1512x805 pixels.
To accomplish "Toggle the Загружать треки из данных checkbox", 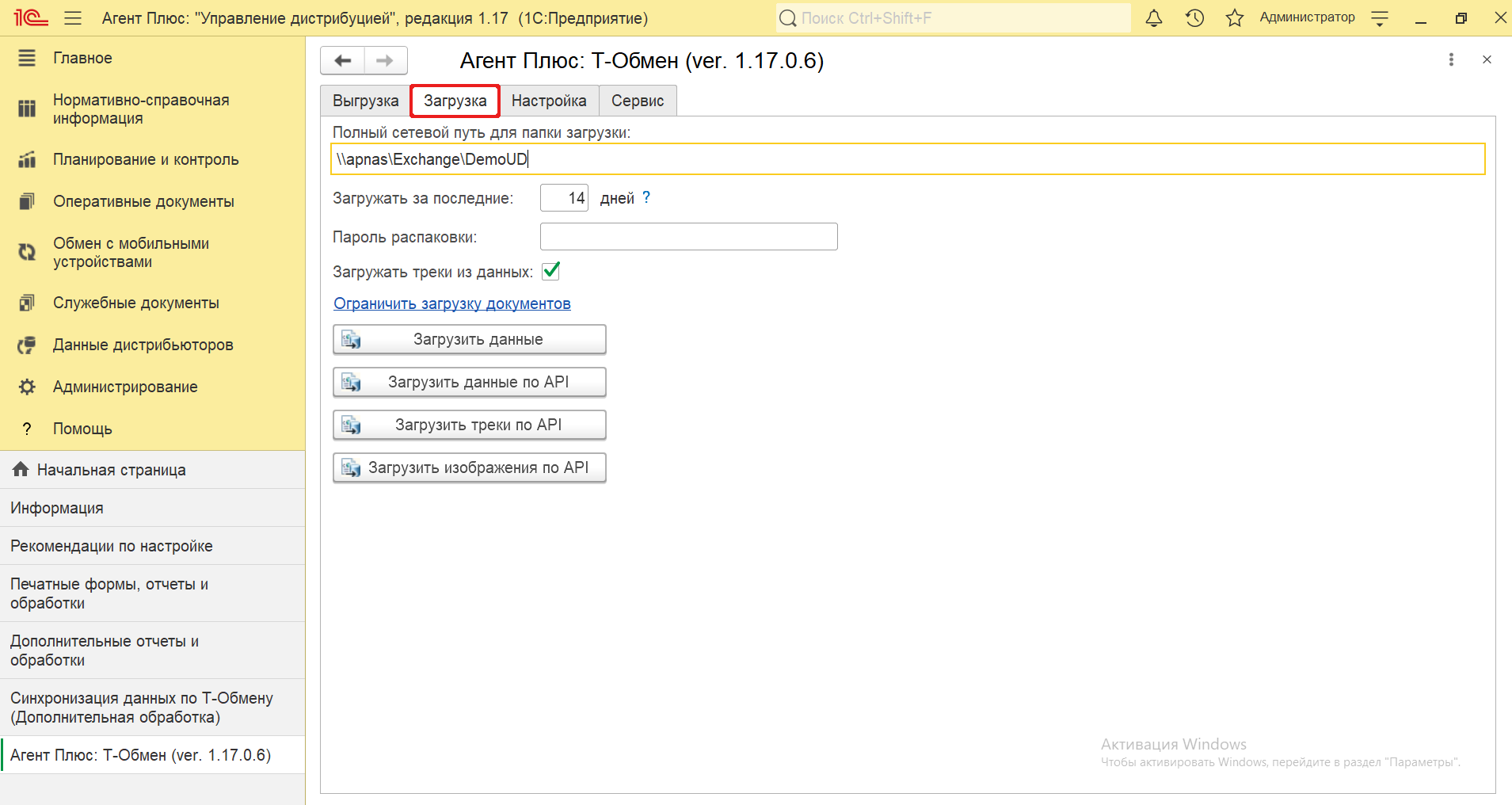I will [551, 271].
